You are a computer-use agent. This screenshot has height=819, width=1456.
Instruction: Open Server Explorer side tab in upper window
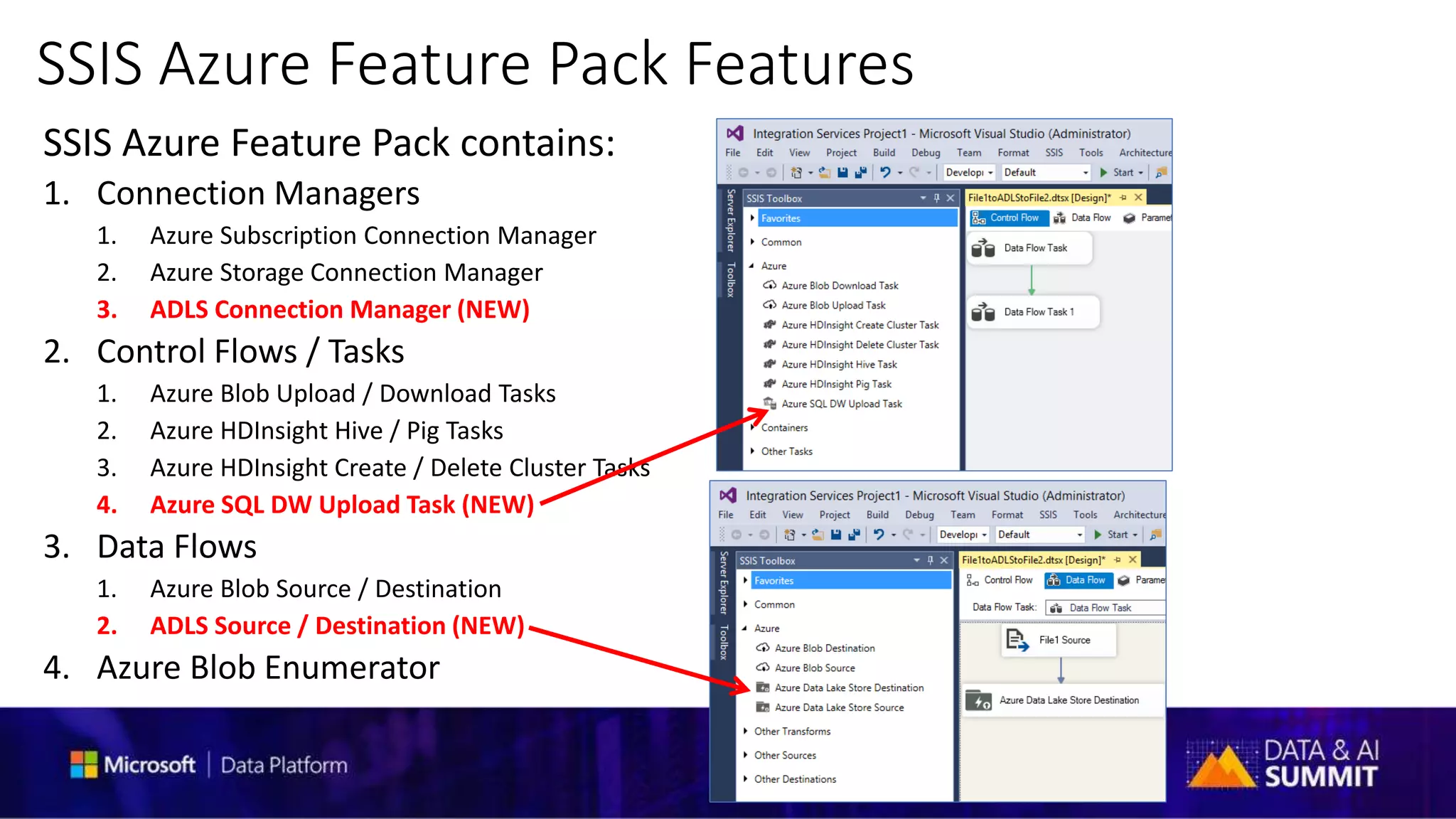coord(730,220)
